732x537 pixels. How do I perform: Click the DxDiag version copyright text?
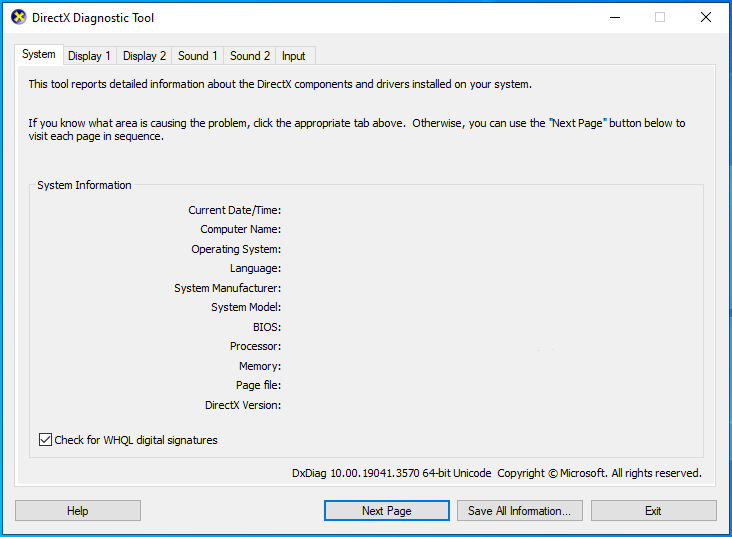[496, 473]
